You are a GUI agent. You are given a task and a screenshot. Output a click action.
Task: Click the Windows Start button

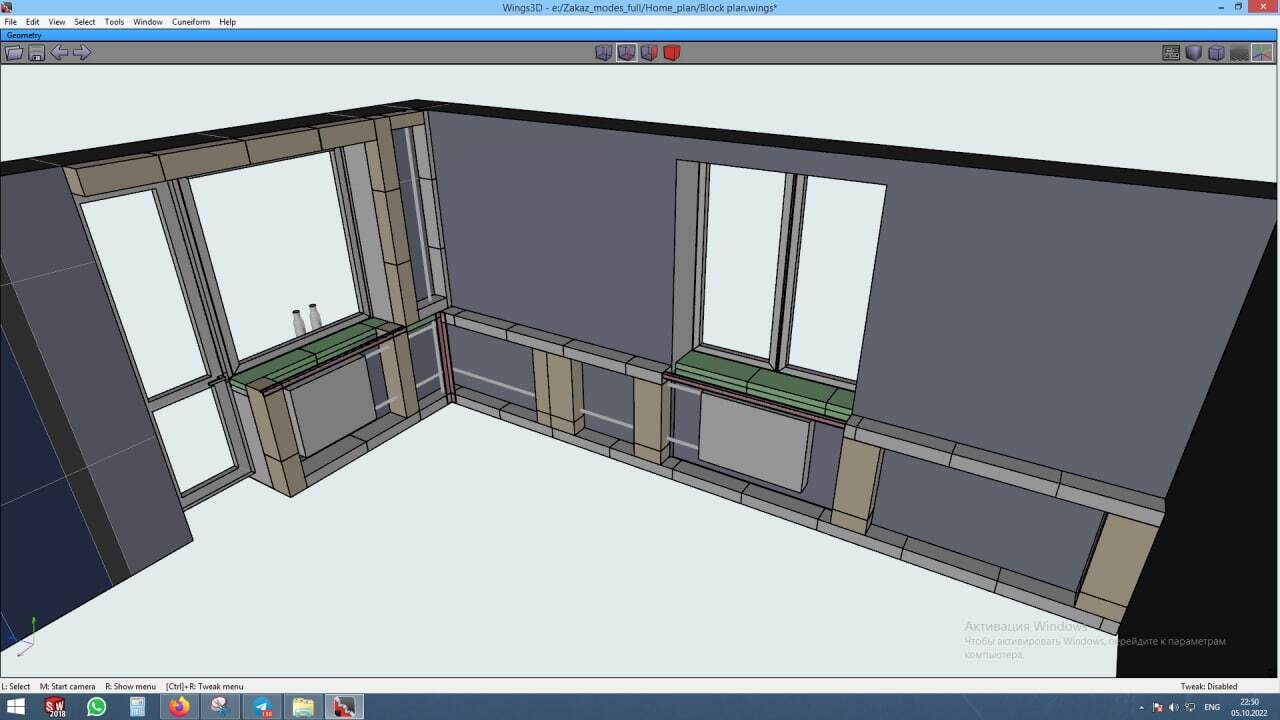coord(17,707)
